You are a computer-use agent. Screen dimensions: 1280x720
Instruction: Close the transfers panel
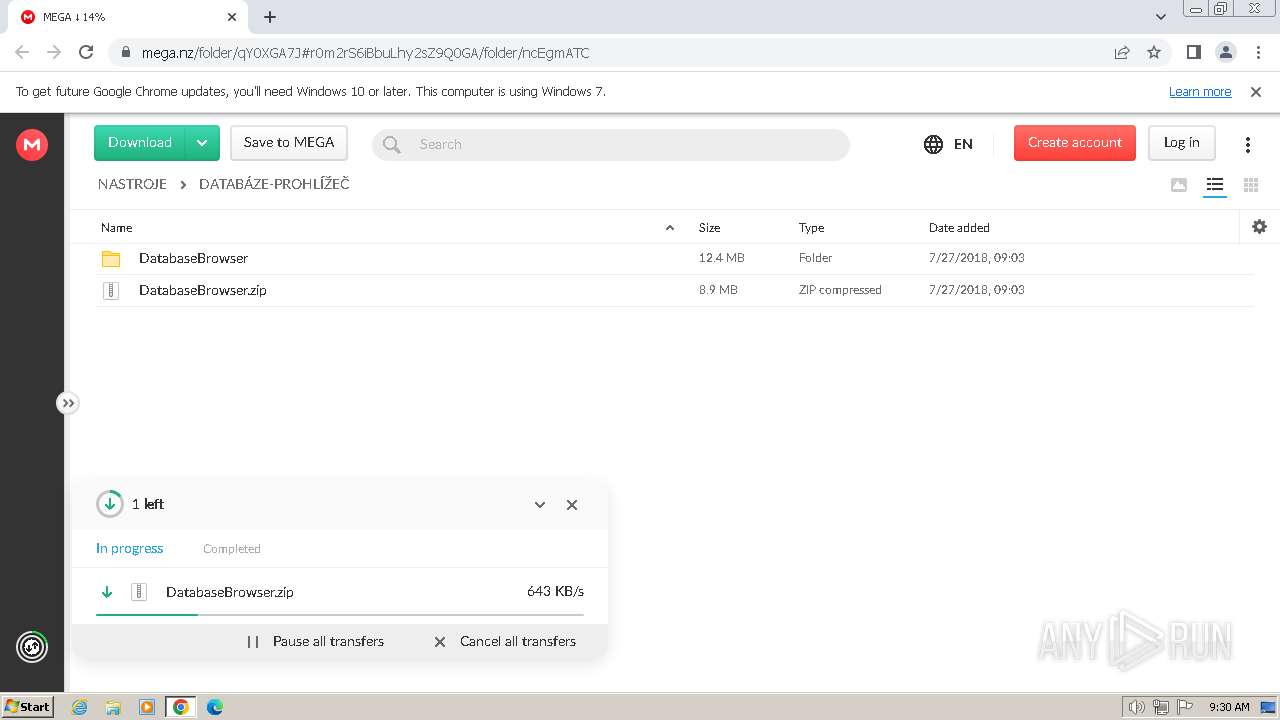tap(572, 505)
